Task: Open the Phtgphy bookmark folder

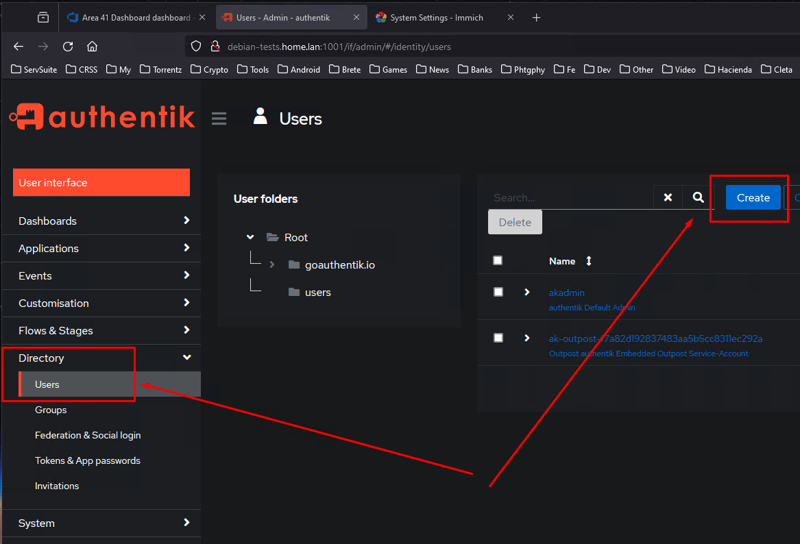Action: click(x=523, y=69)
